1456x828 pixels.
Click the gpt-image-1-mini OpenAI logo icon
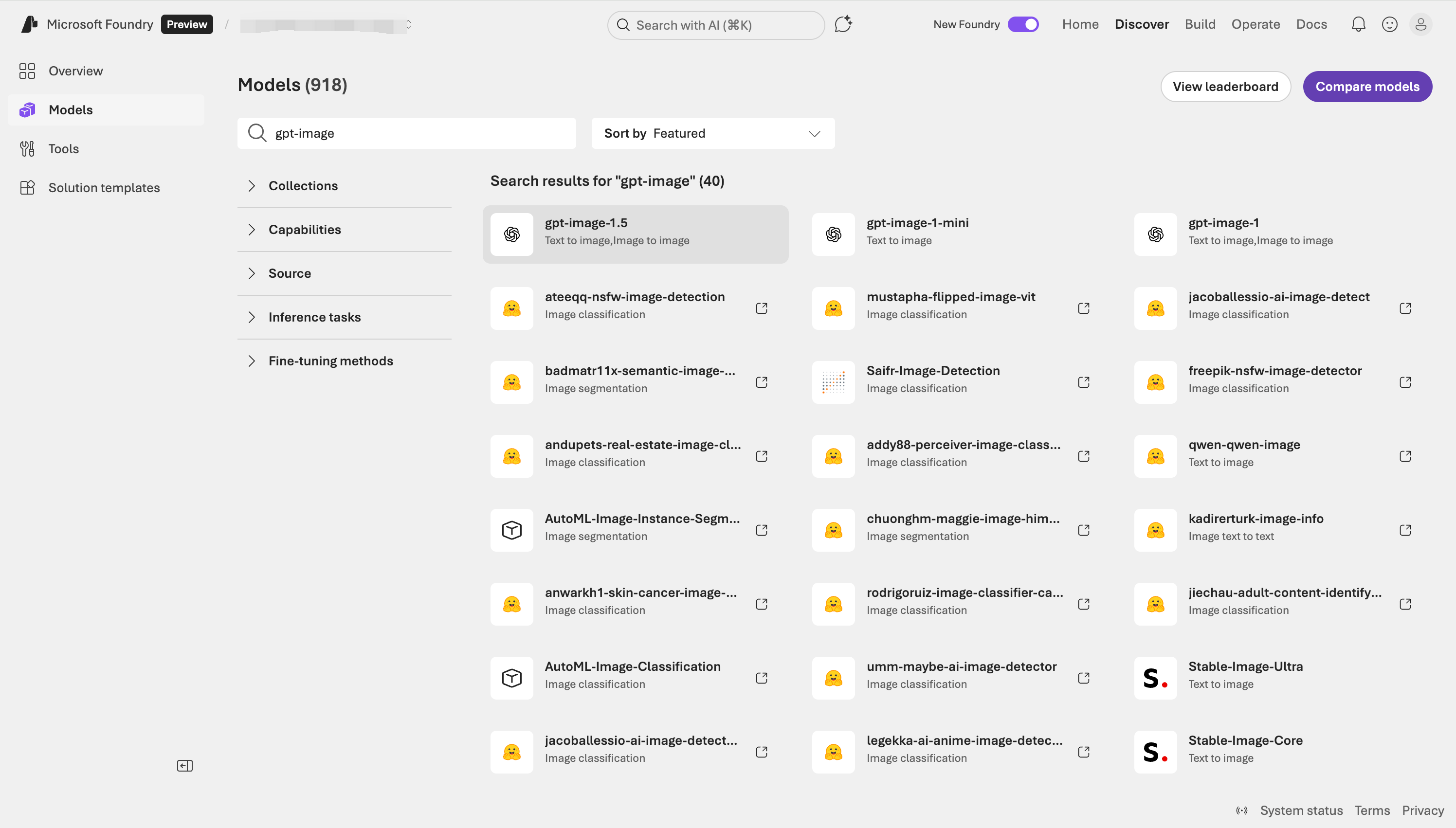pyautogui.click(x=833, y=234)
